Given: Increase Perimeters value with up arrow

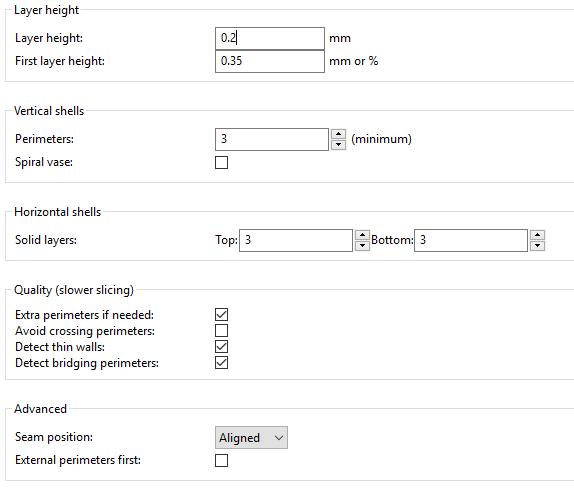Looking at the screenshot, I should pyautogui.click(x=339, y=134).
